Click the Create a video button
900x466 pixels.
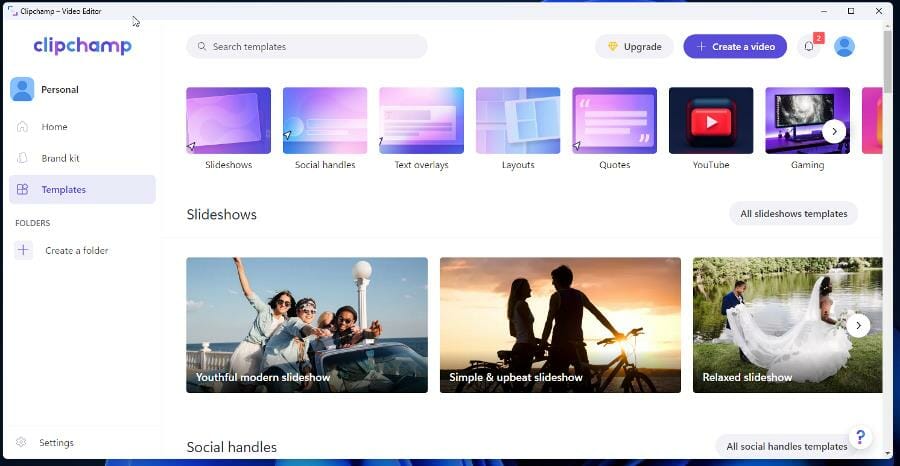[735, 46]
